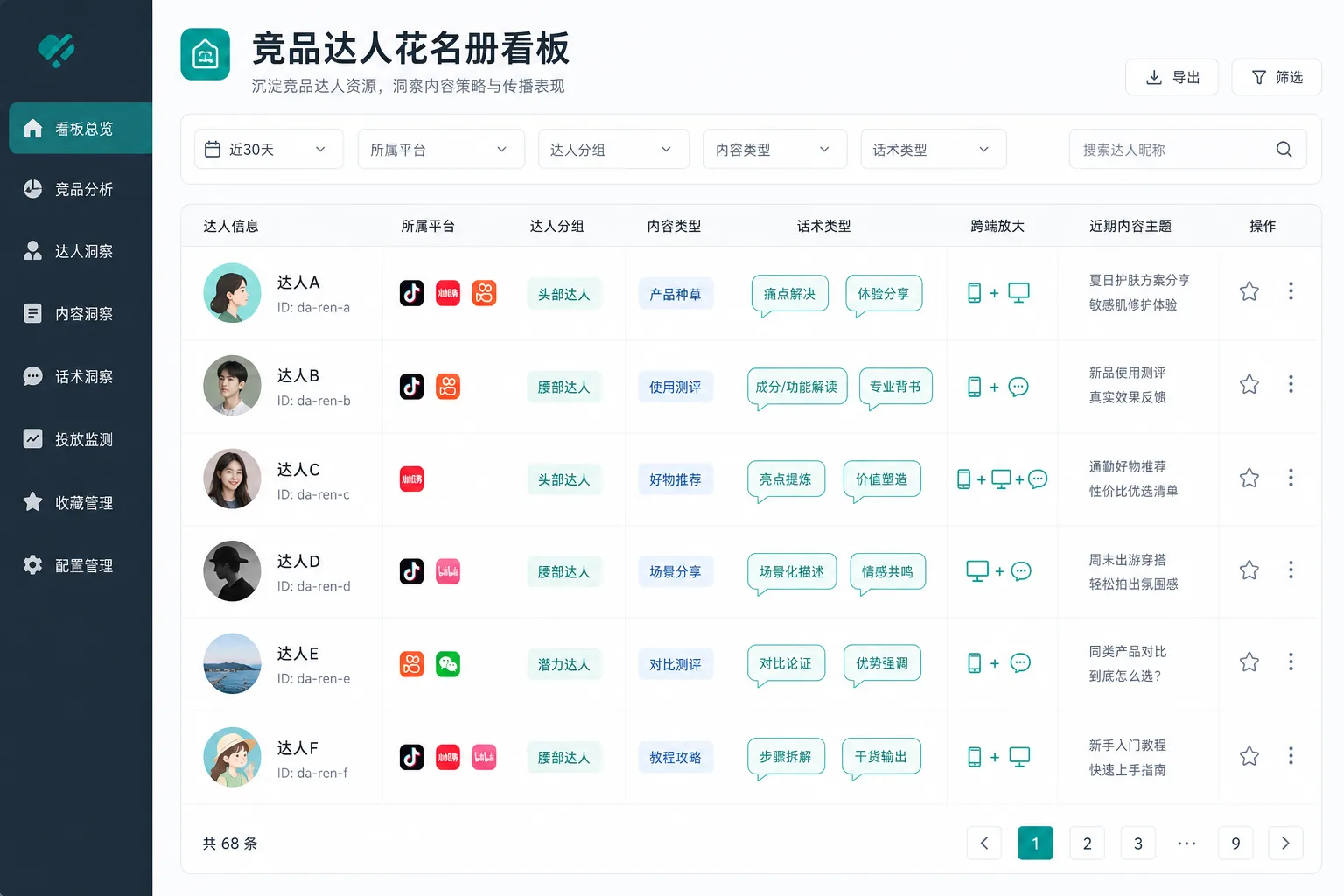The image size is (1344, 896).
Task: Click the 潜力达人 group tag
Action: click(x=564, y=664)
